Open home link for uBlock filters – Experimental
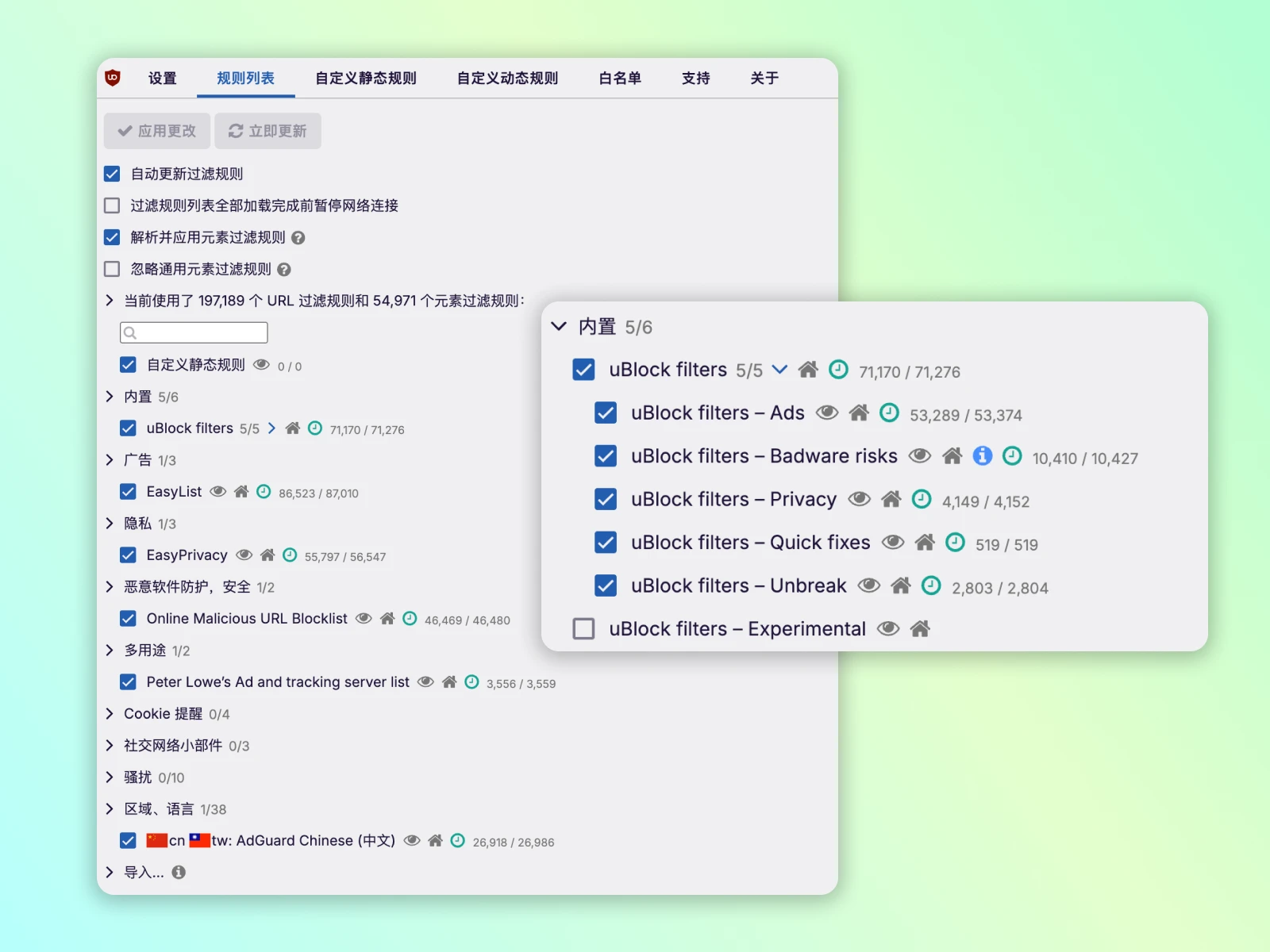Viewport: 1270px width, 952px height. pos(920,628)
